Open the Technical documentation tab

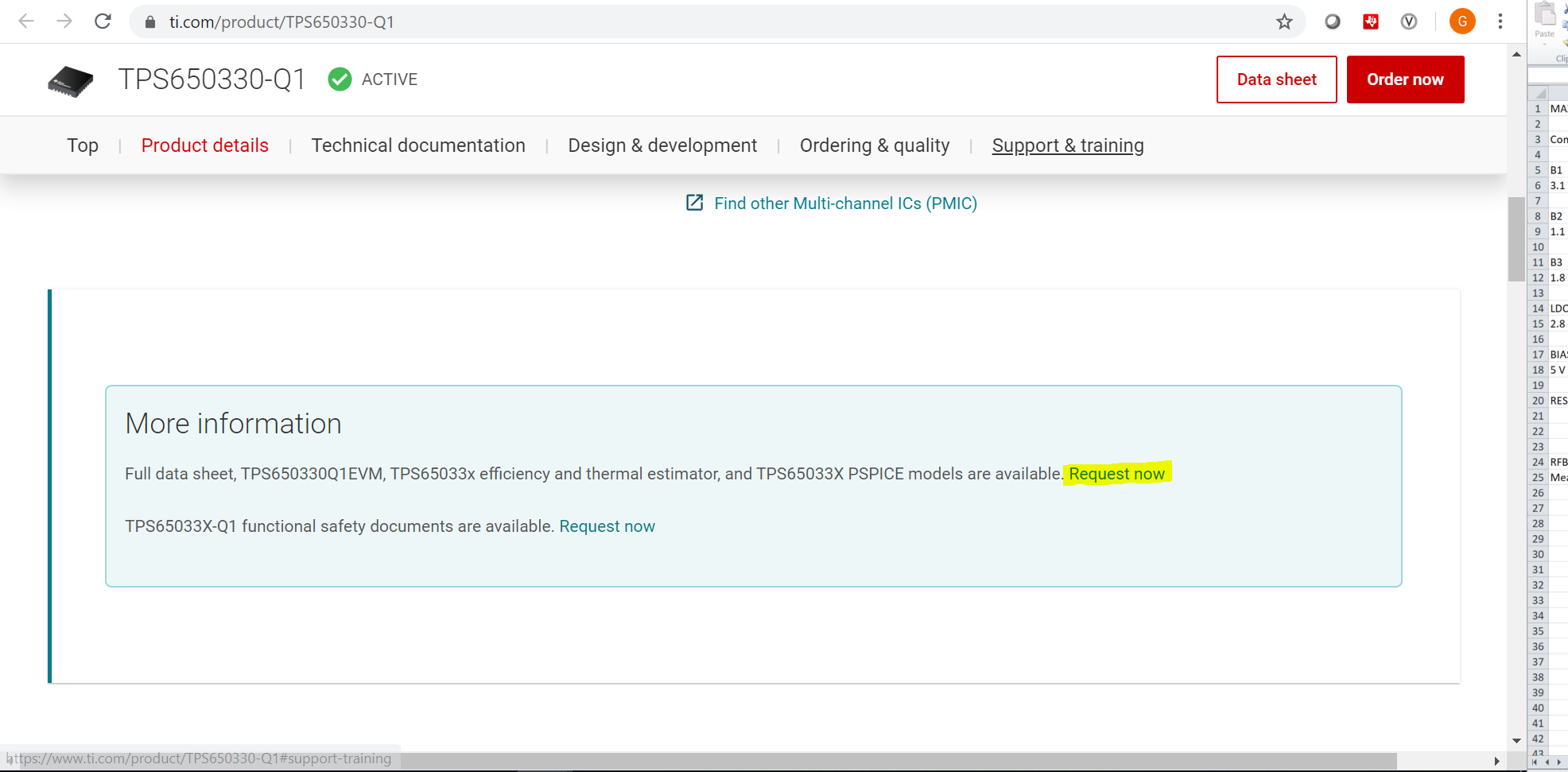coord(418,145)
